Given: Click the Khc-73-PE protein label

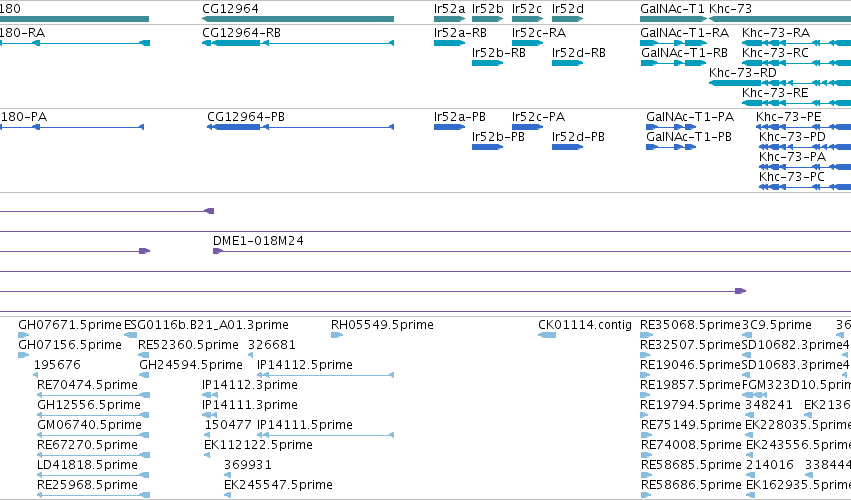Looking at the screenshot, I should tap(789, 117).
